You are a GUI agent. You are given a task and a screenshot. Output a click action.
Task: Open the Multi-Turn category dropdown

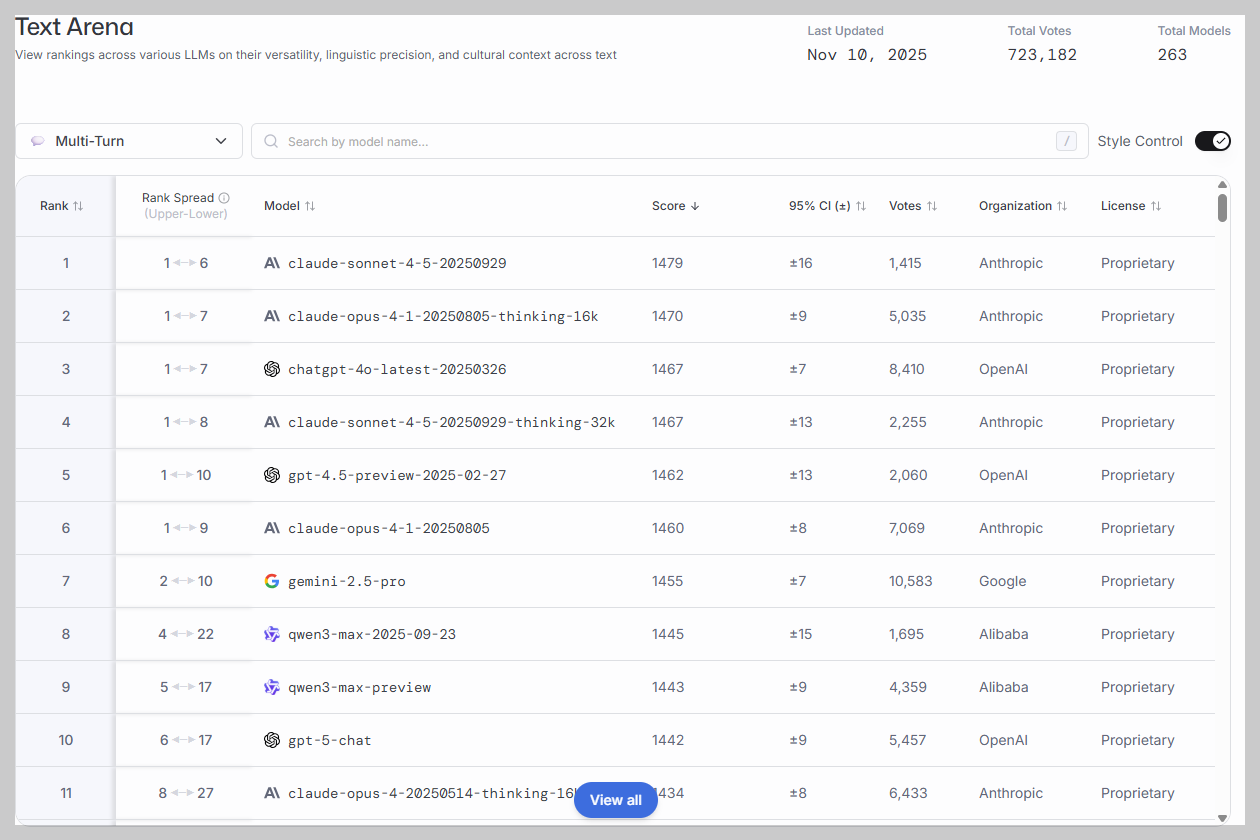pos(129,141)
